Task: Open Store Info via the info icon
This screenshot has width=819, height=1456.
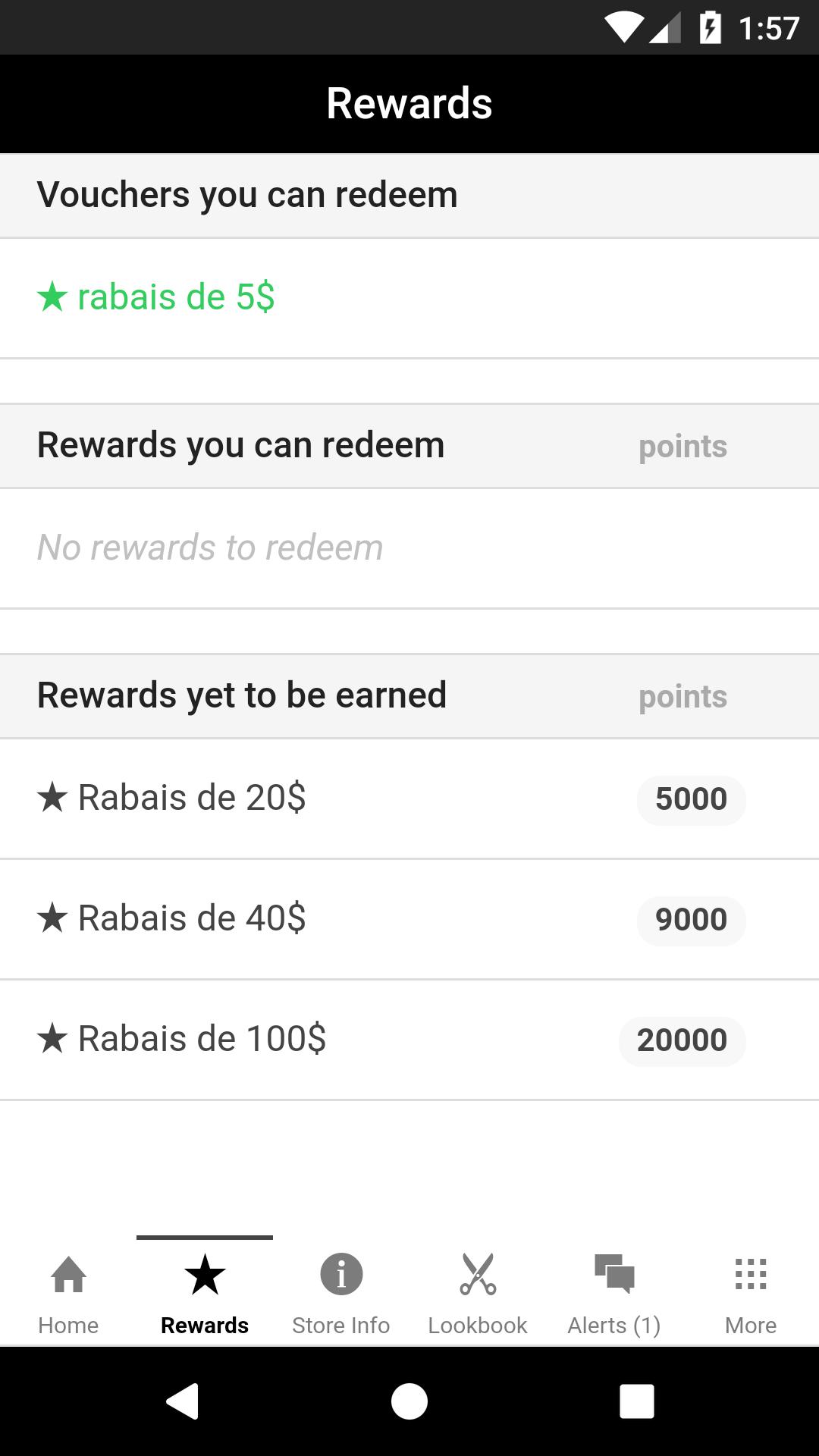Action: (x=341, y=1274)
